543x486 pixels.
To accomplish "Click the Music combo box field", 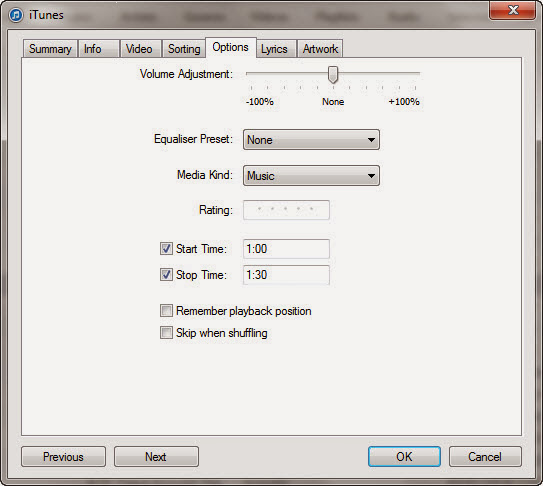I will coord(311,176).
